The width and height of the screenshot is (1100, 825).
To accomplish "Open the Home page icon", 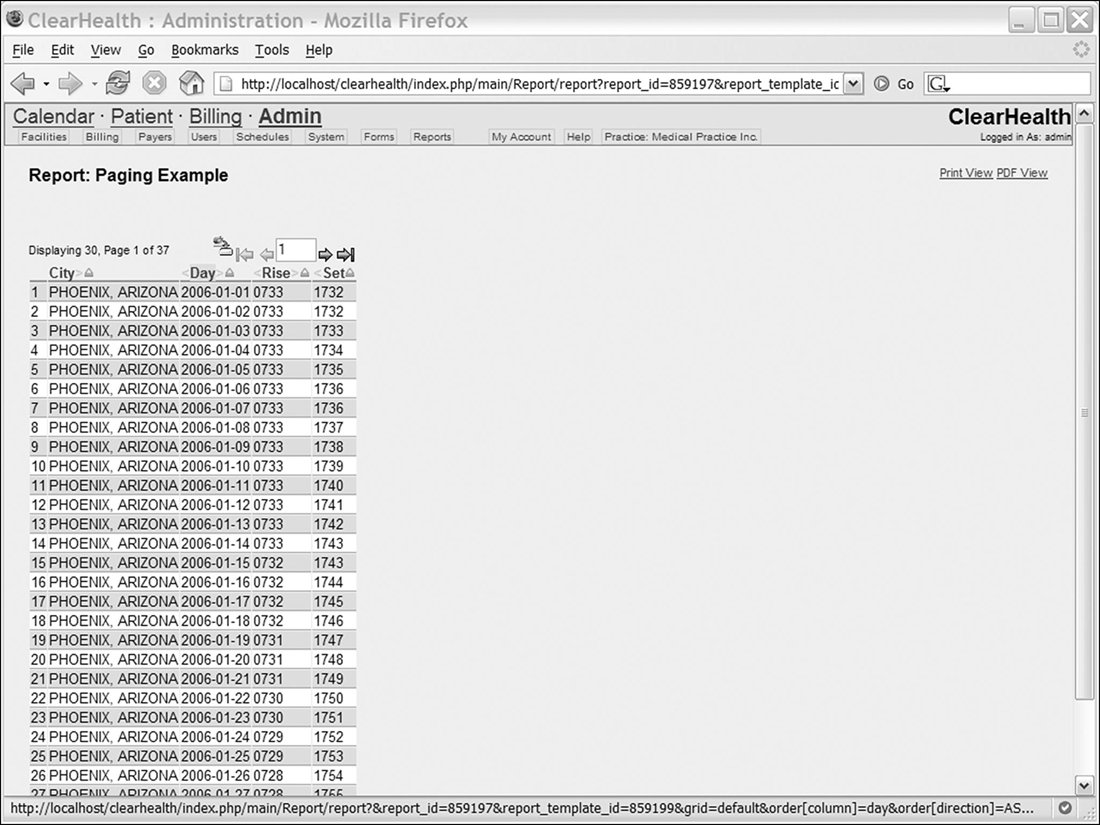I will (191, 83).
